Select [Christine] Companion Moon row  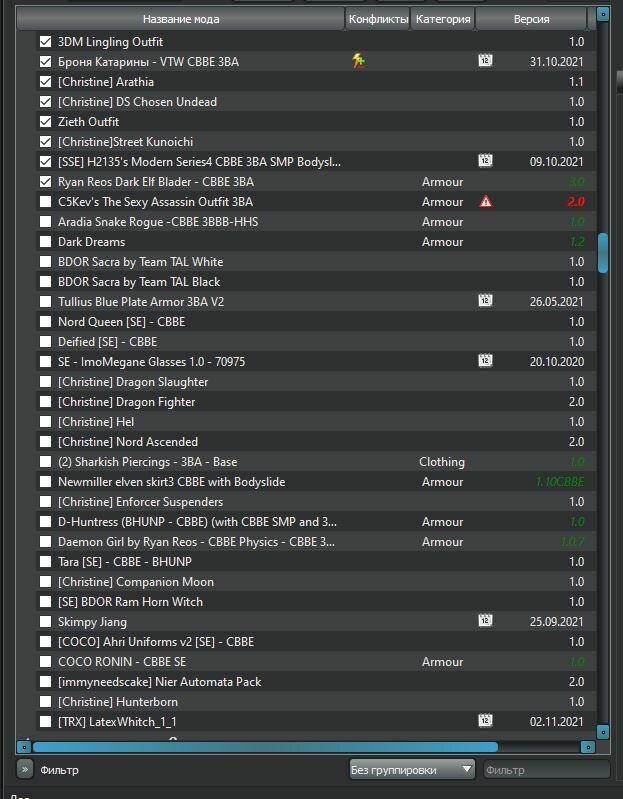316,581
